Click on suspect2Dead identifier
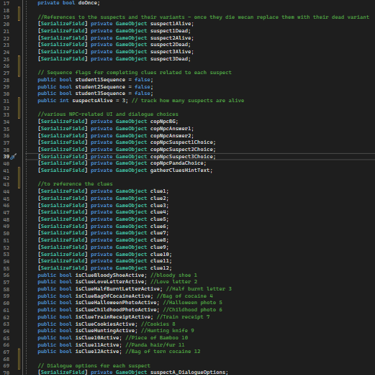The image size is (375, 375). 169,45
